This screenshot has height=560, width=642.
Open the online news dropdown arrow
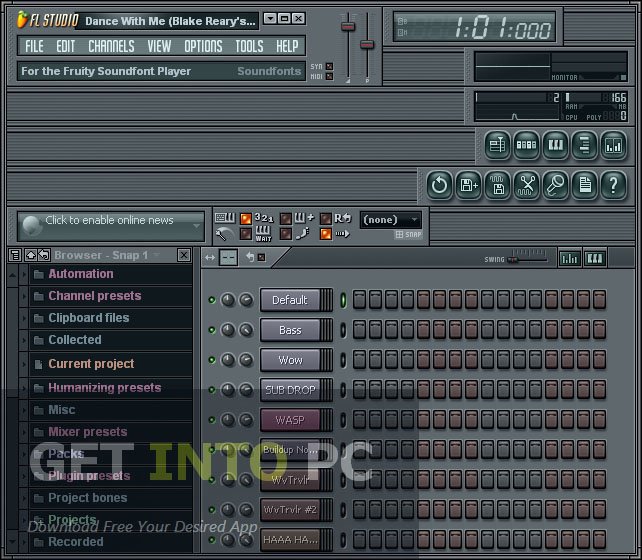[197, 226]
